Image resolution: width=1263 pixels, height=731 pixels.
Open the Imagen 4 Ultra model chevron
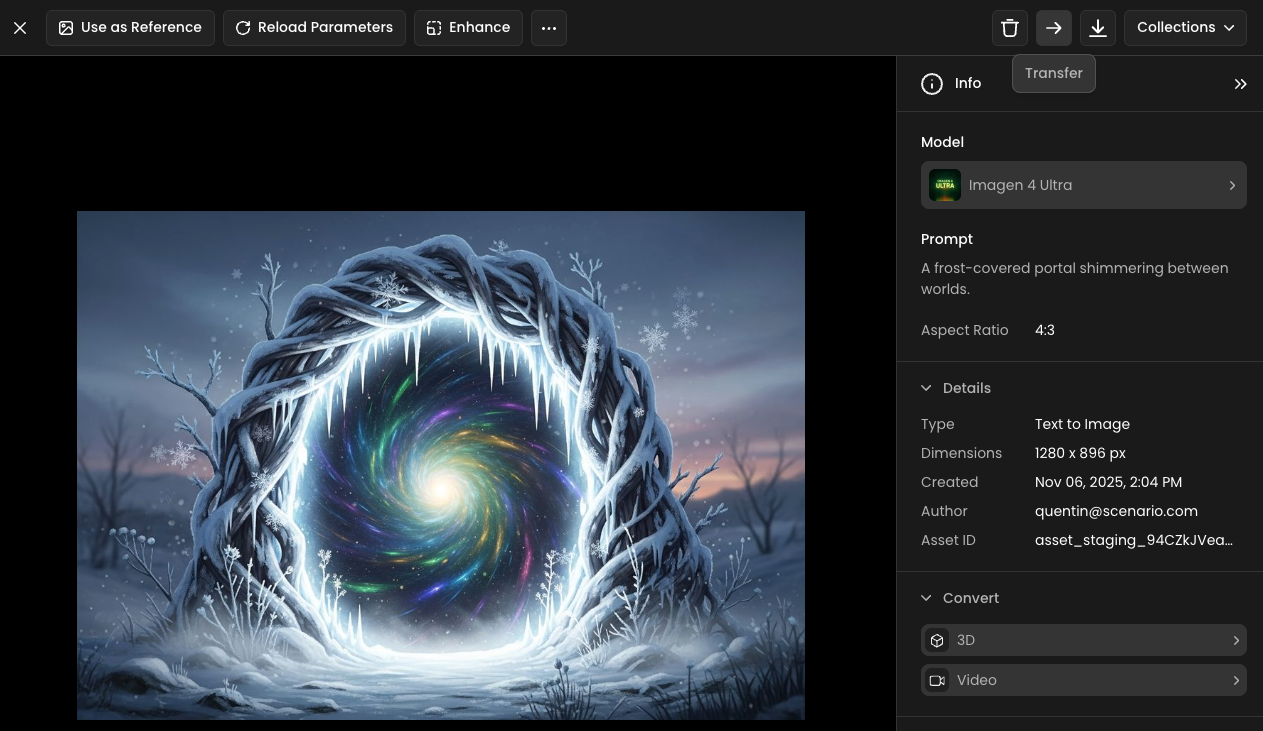pyautogui.click(x=1232, y=185)
